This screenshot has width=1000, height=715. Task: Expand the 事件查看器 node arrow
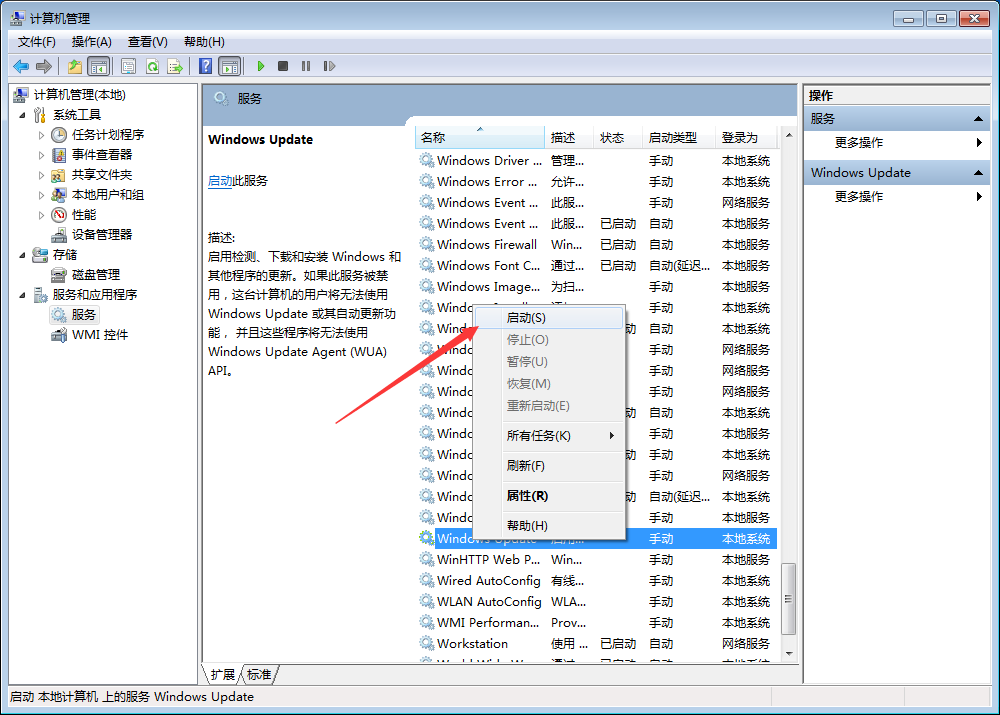coord(41,155)
